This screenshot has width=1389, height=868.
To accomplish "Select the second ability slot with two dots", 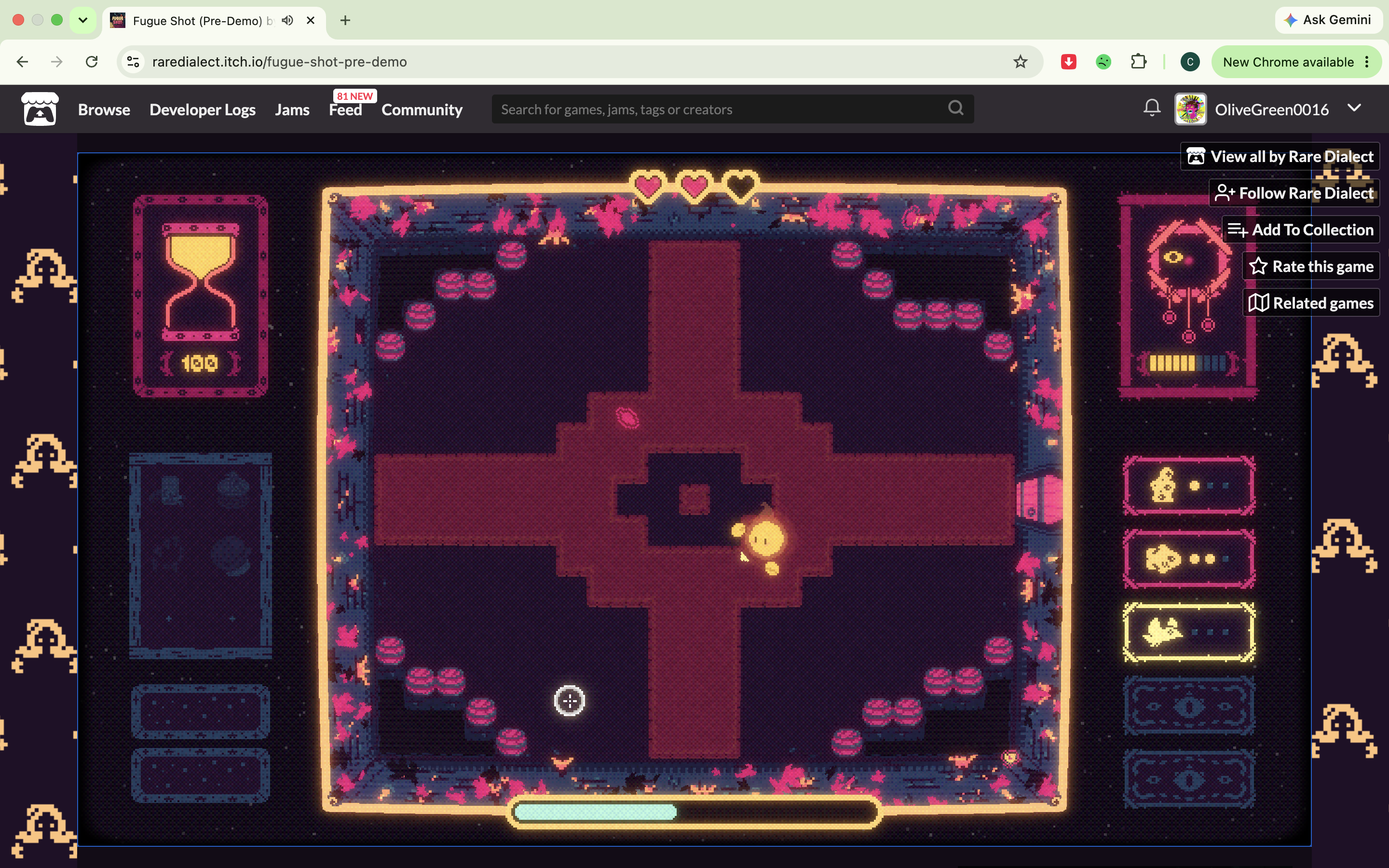I will 1189,558.
